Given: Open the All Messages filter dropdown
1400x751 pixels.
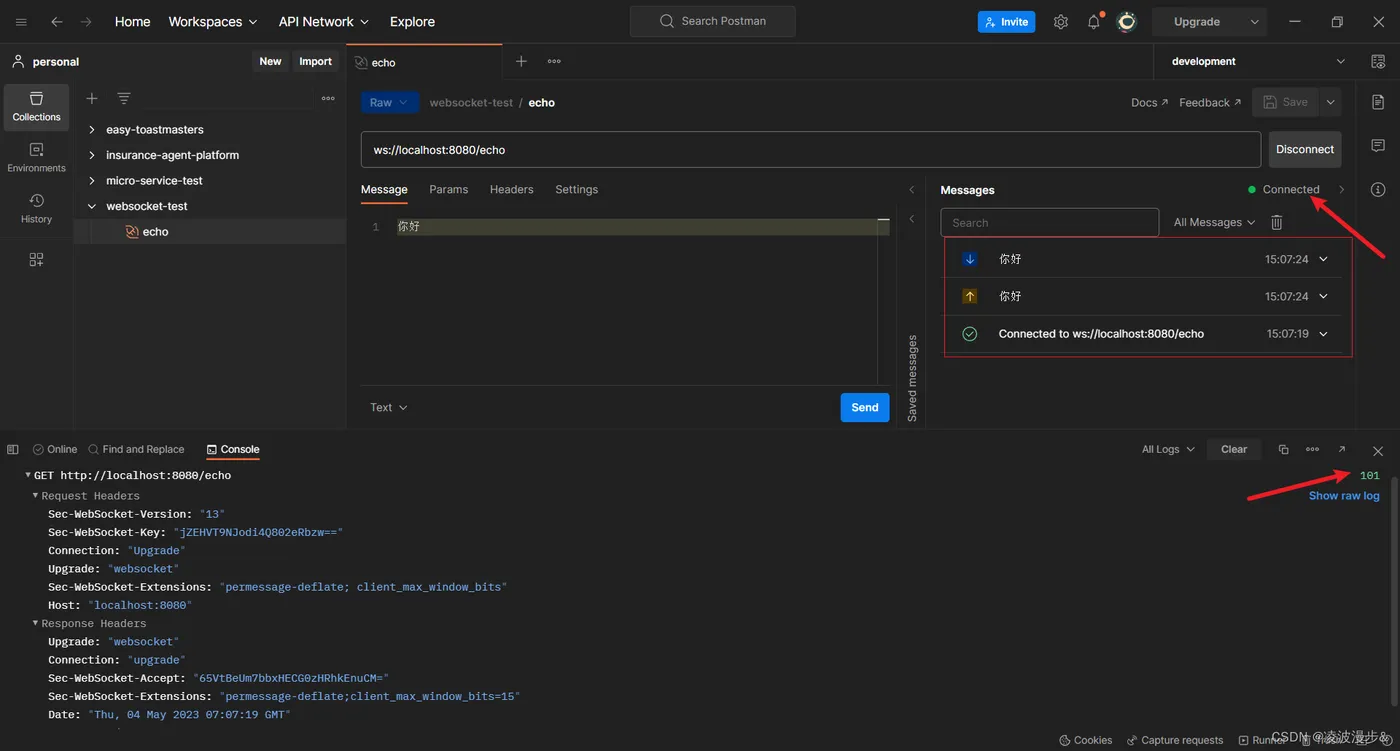Looking at the screenshot, I should [1214, 222].
